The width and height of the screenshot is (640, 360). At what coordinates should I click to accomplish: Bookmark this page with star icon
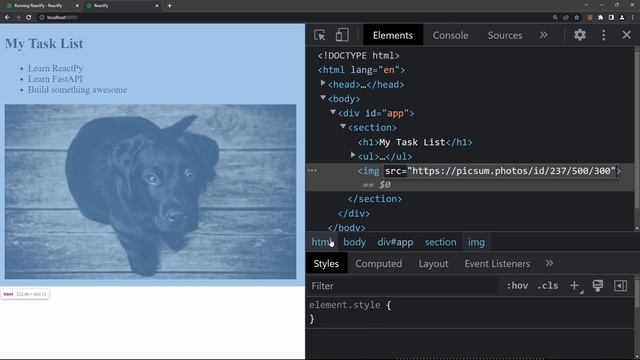coord(577,18)
